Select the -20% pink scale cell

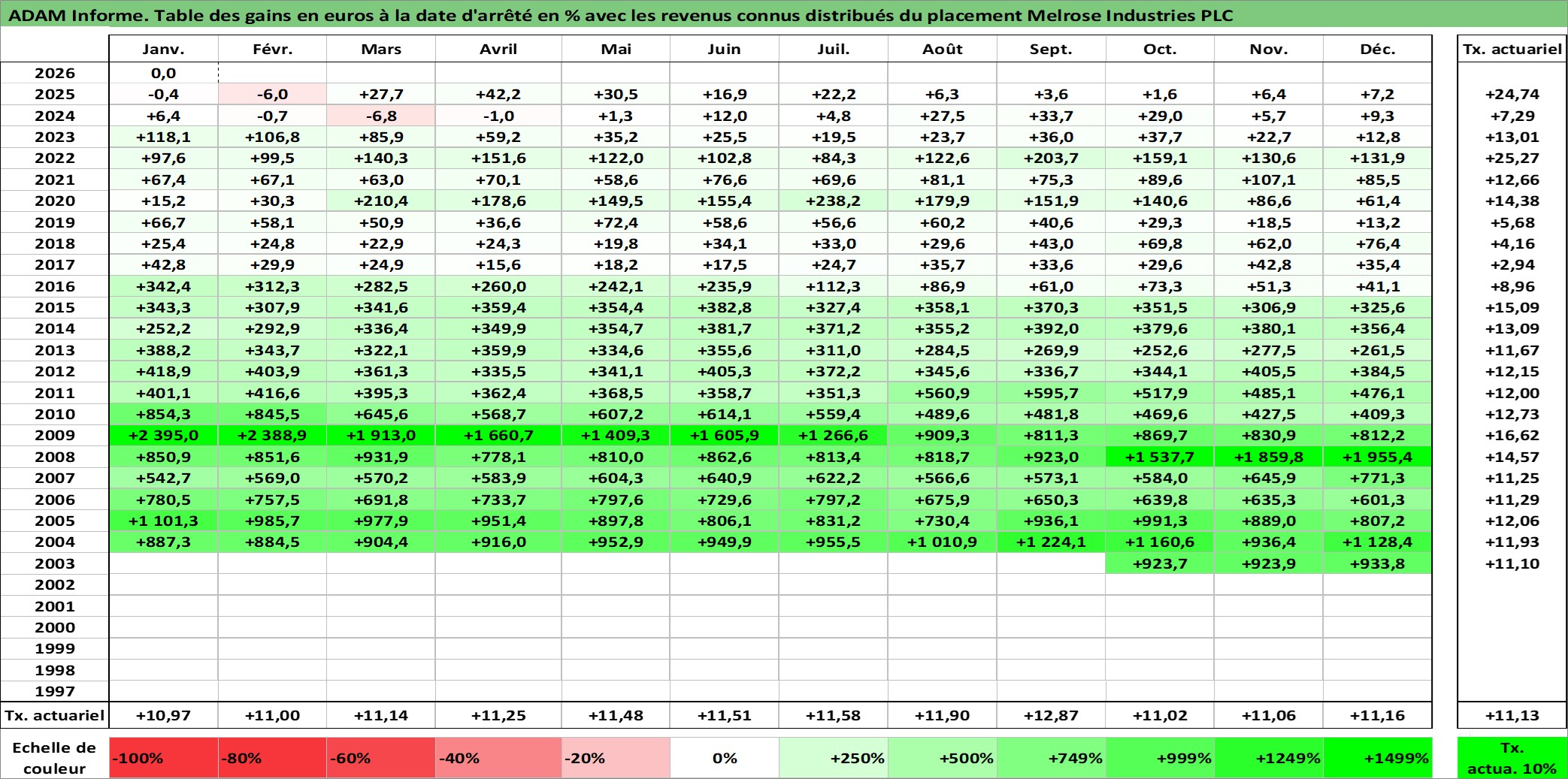click(616, 758)
